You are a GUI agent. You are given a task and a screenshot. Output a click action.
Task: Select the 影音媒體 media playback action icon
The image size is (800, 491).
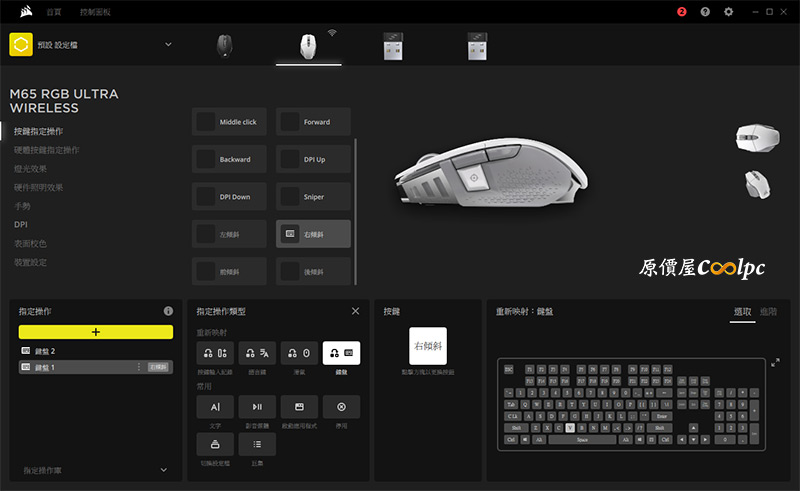[257, 407]
